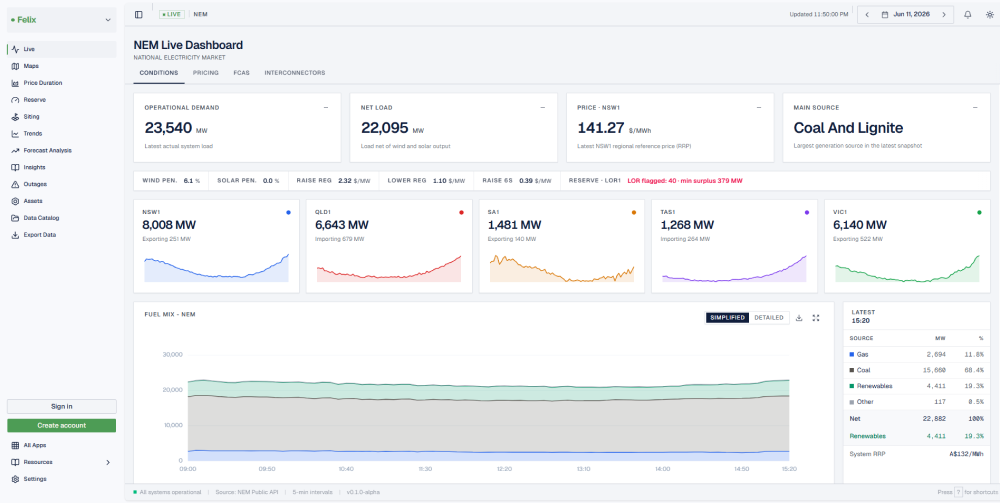Screen dimensions: 1000x503
Task: Switch theme with the sun icon
Action: [989, 15]
